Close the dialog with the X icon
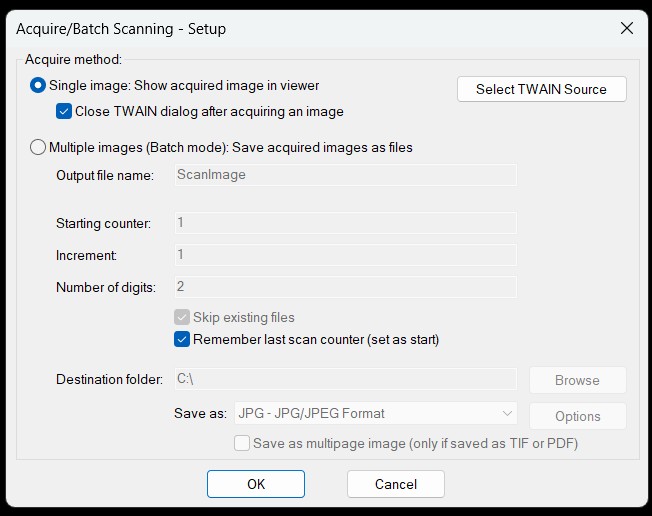 point(627,28)
